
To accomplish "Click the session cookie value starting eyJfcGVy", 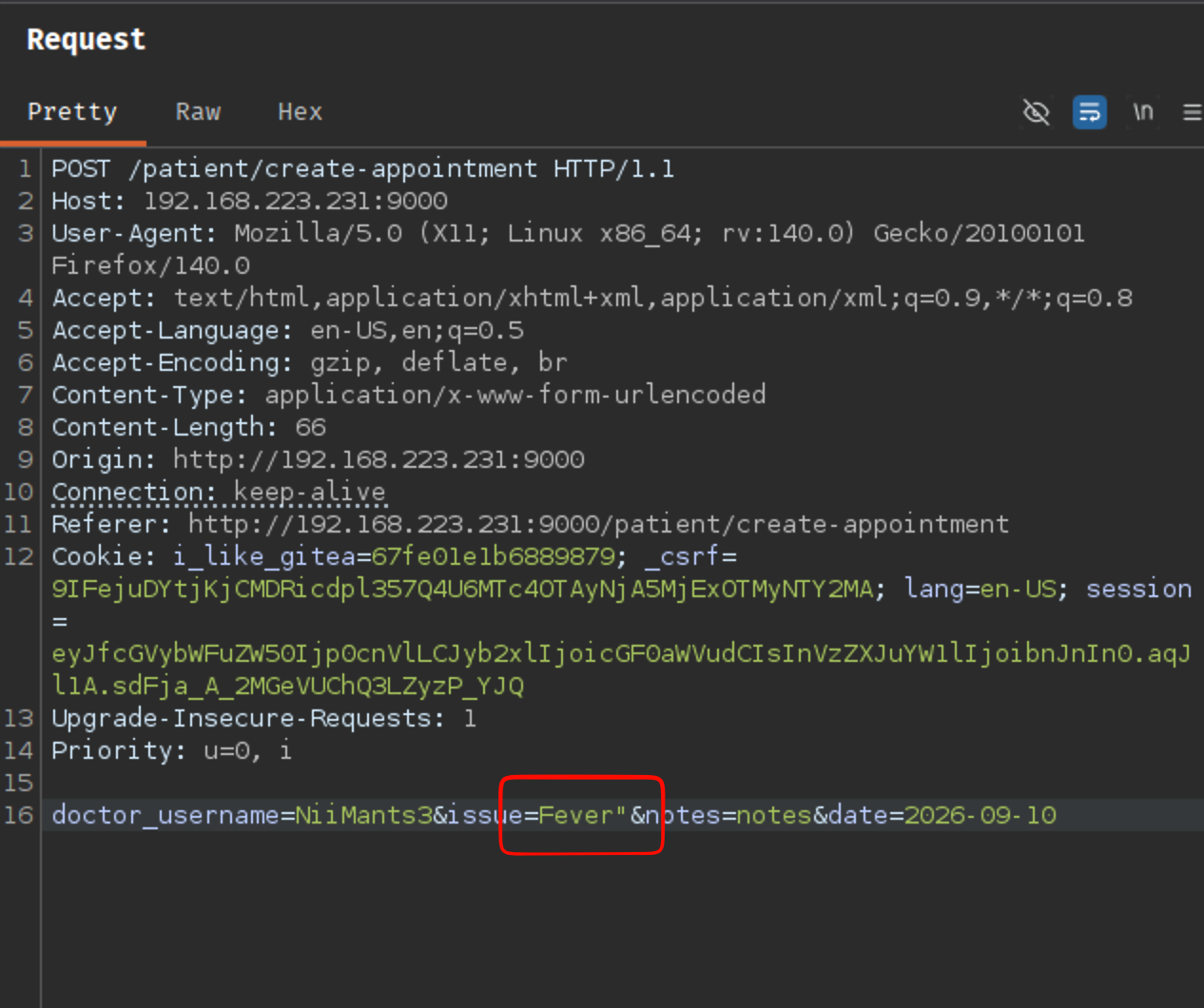I will 621,670.
